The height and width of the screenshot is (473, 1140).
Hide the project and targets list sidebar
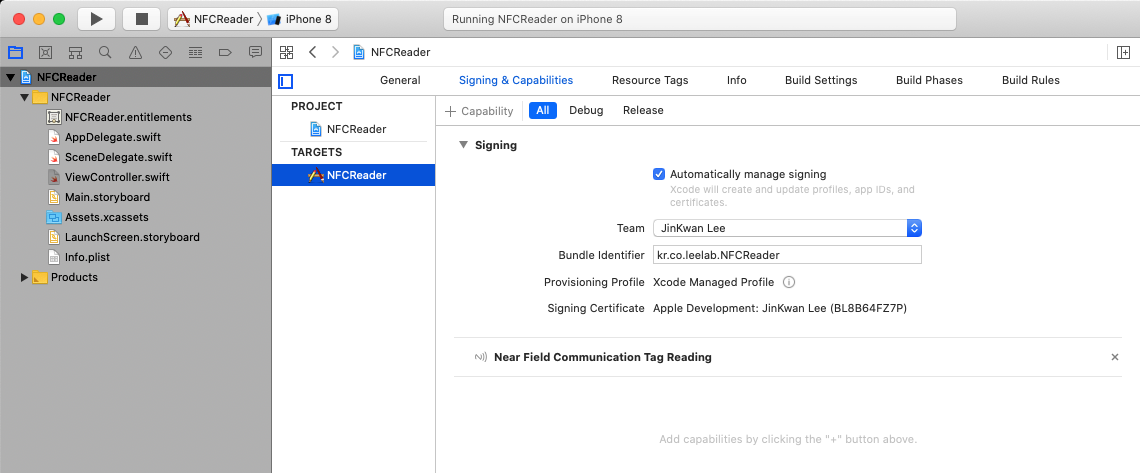point(286,81)
